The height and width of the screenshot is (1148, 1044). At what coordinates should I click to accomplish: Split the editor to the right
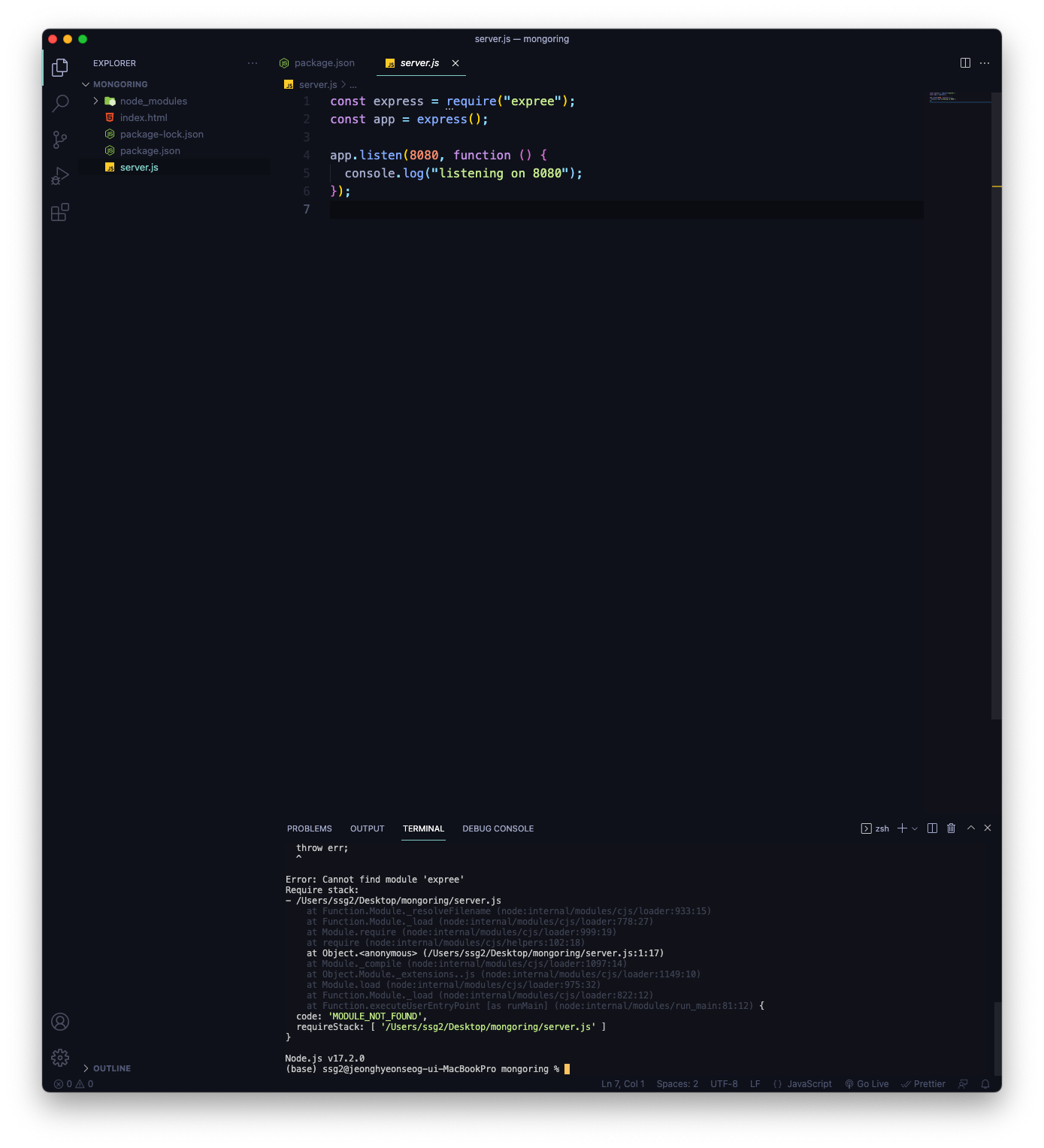pos(965,63)
